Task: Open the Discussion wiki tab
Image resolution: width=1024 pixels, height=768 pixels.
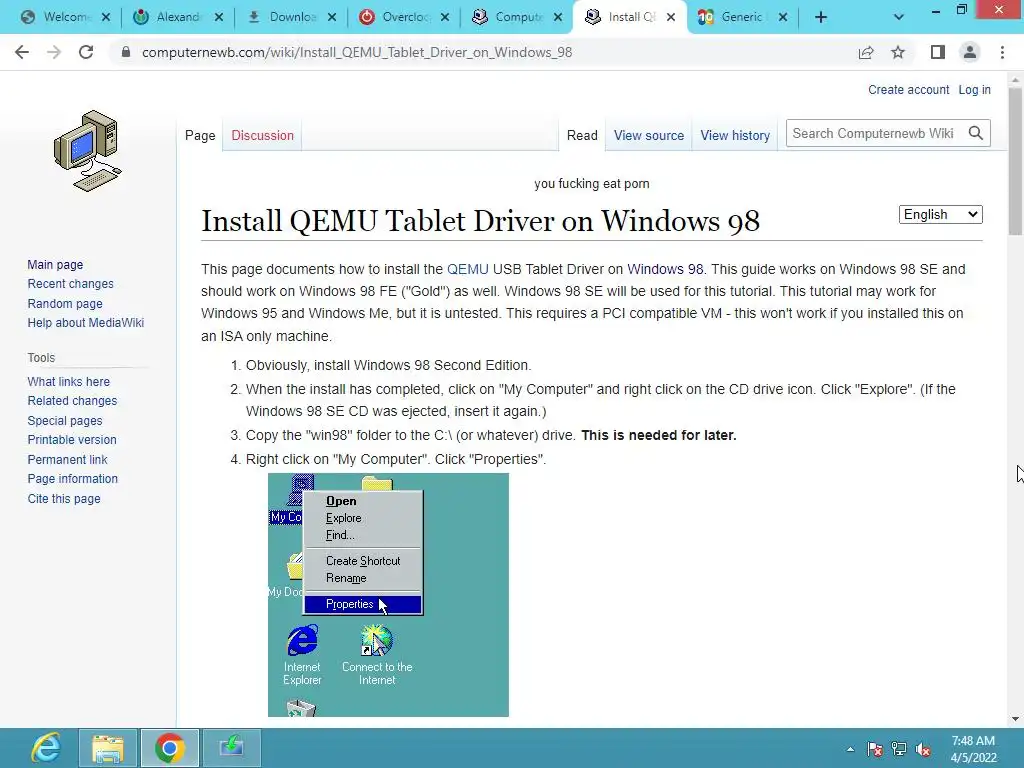Action: coord(263,135)
